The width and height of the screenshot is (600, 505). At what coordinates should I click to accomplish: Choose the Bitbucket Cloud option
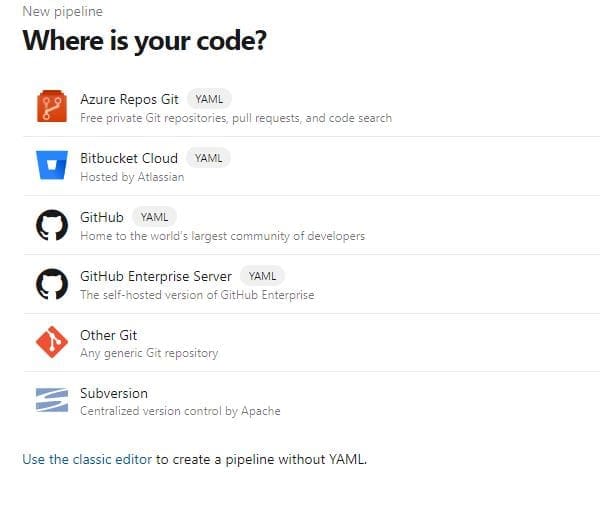coord(129,158)
